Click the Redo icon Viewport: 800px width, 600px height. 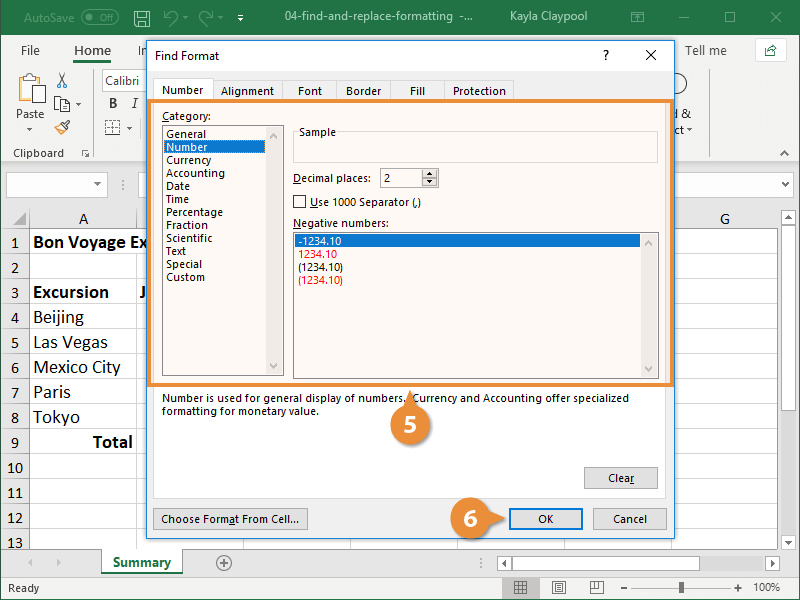click(206, 18)
